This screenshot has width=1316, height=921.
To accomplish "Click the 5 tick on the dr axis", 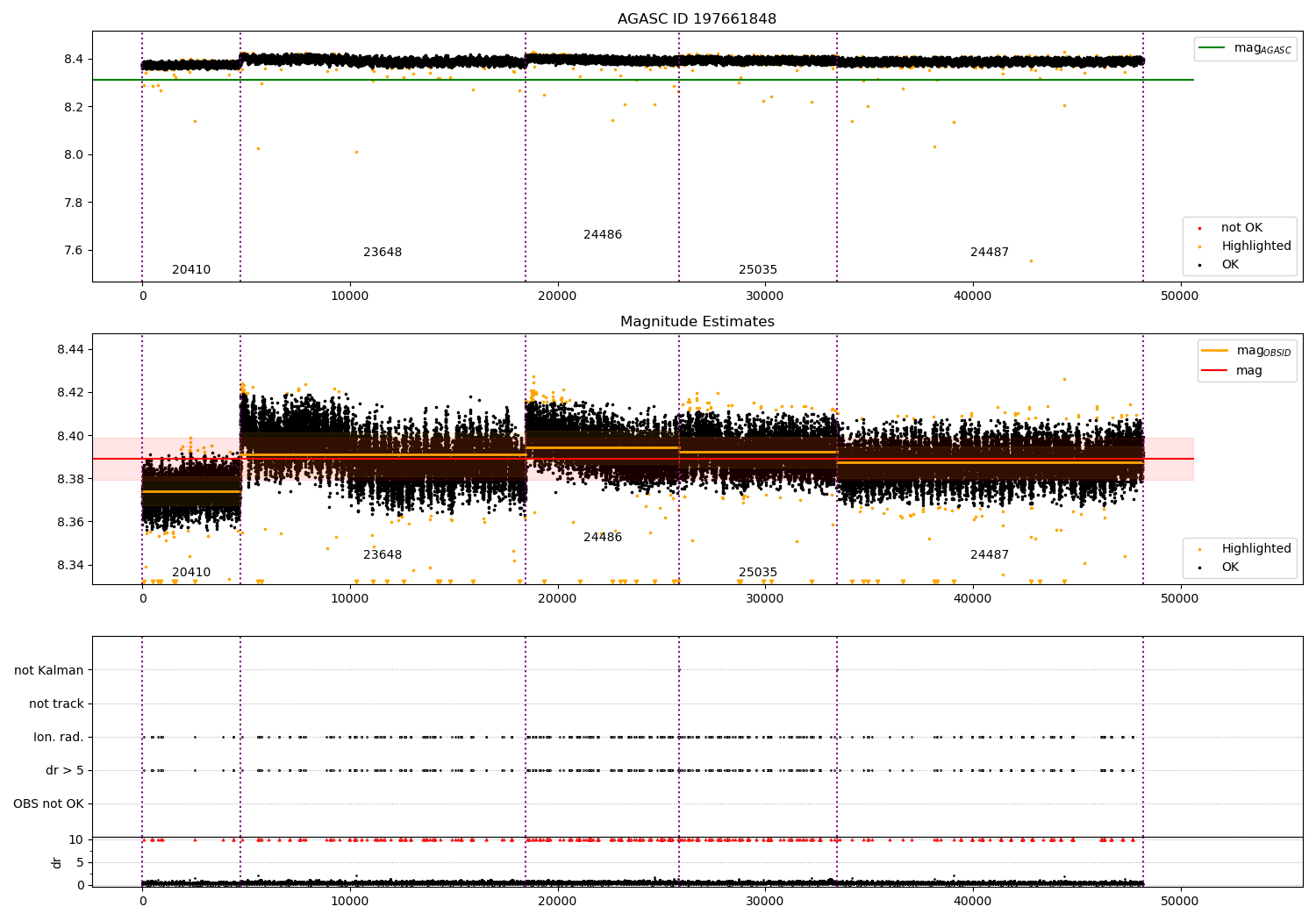I will 80,863.
